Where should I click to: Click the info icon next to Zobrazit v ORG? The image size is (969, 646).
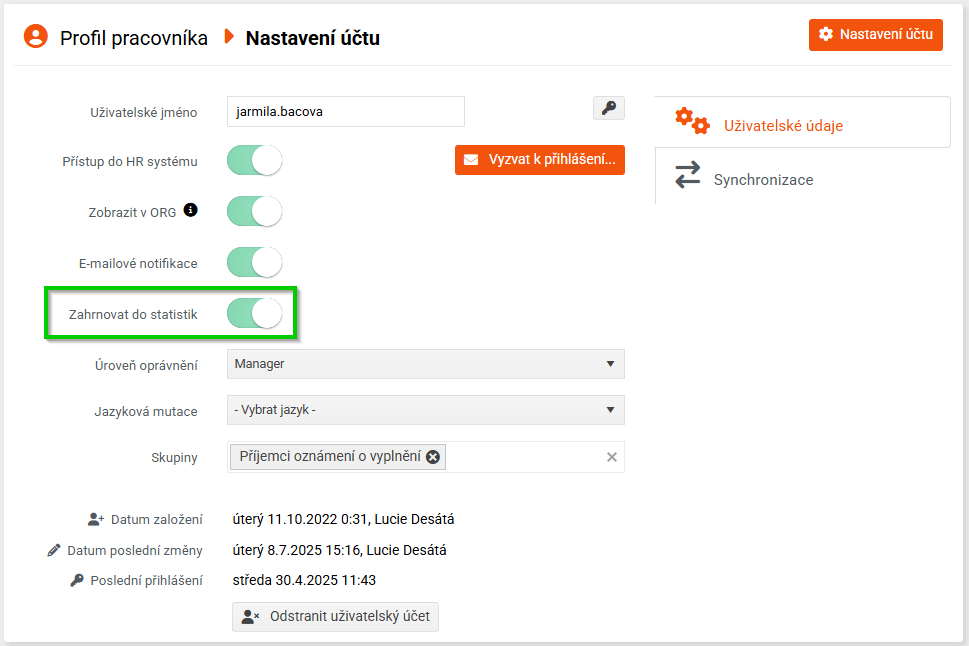190,210
